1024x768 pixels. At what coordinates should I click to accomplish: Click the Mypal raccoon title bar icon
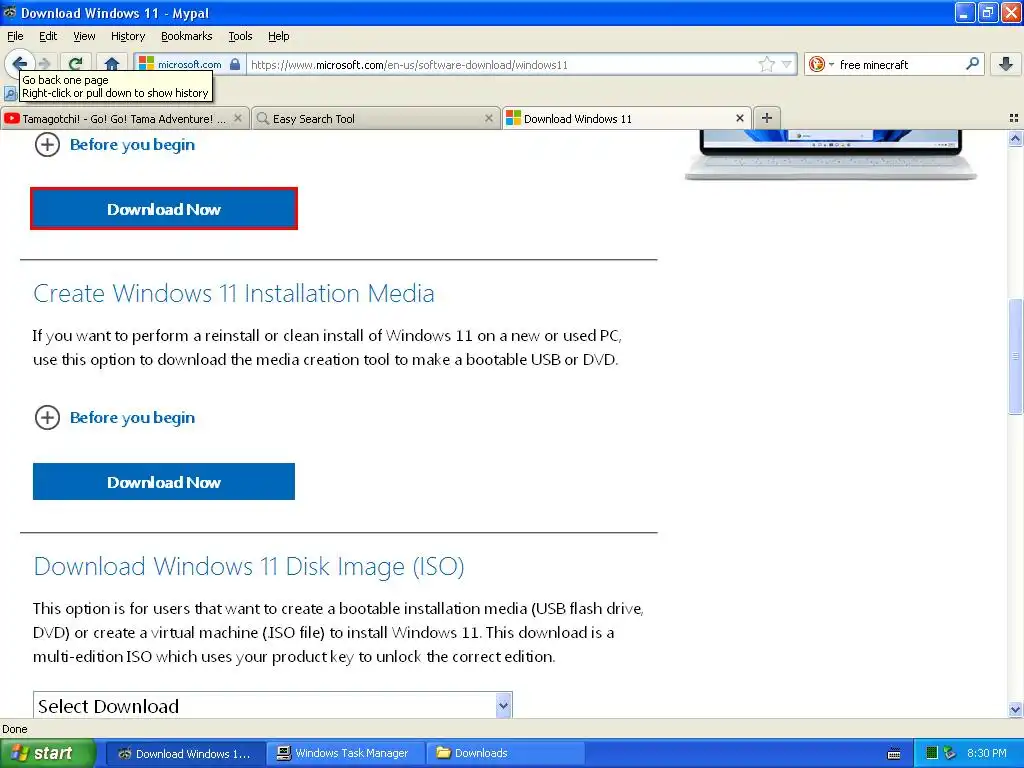point(10,12)
